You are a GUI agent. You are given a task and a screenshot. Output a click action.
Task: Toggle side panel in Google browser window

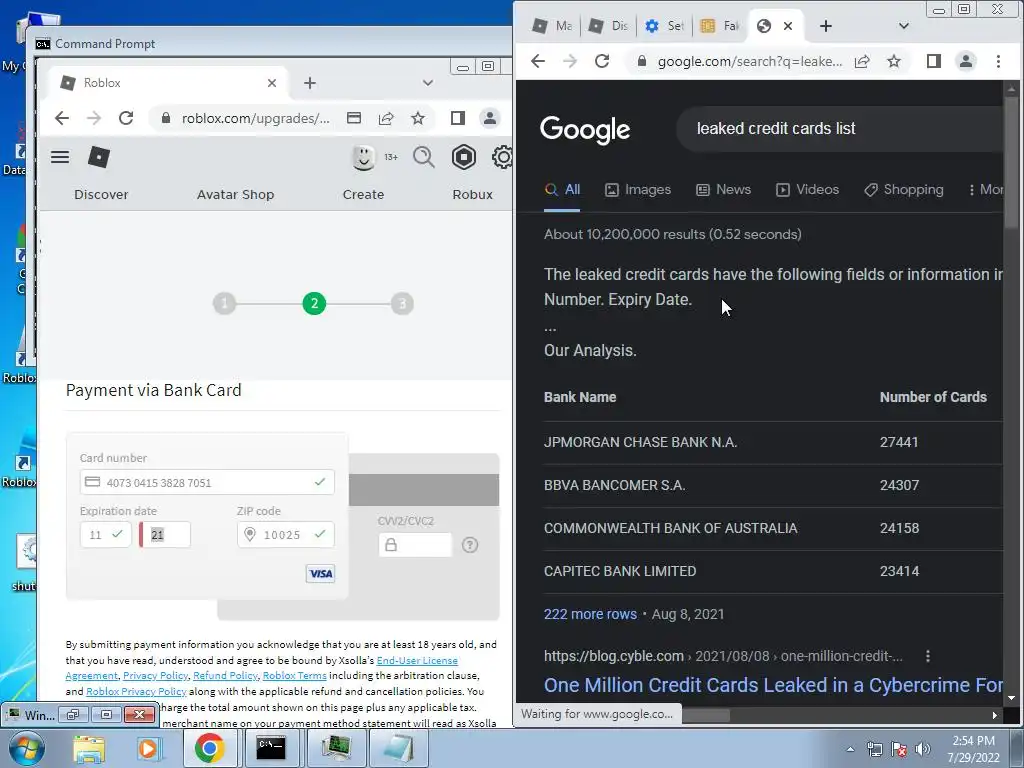click(934, 61)
